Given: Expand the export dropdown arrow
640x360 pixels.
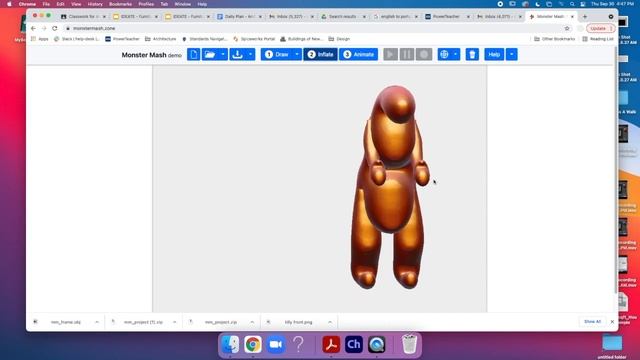Looking at the screenshot, I should [250, 54].
